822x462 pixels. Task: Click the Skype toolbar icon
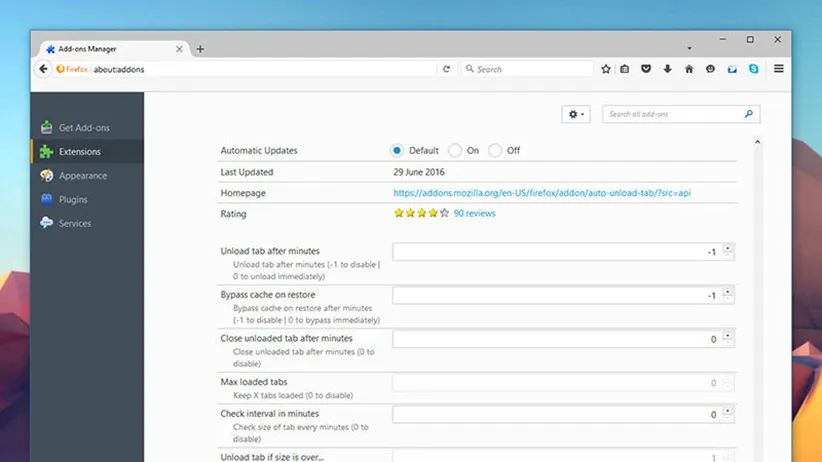click(x=754, y=69)
